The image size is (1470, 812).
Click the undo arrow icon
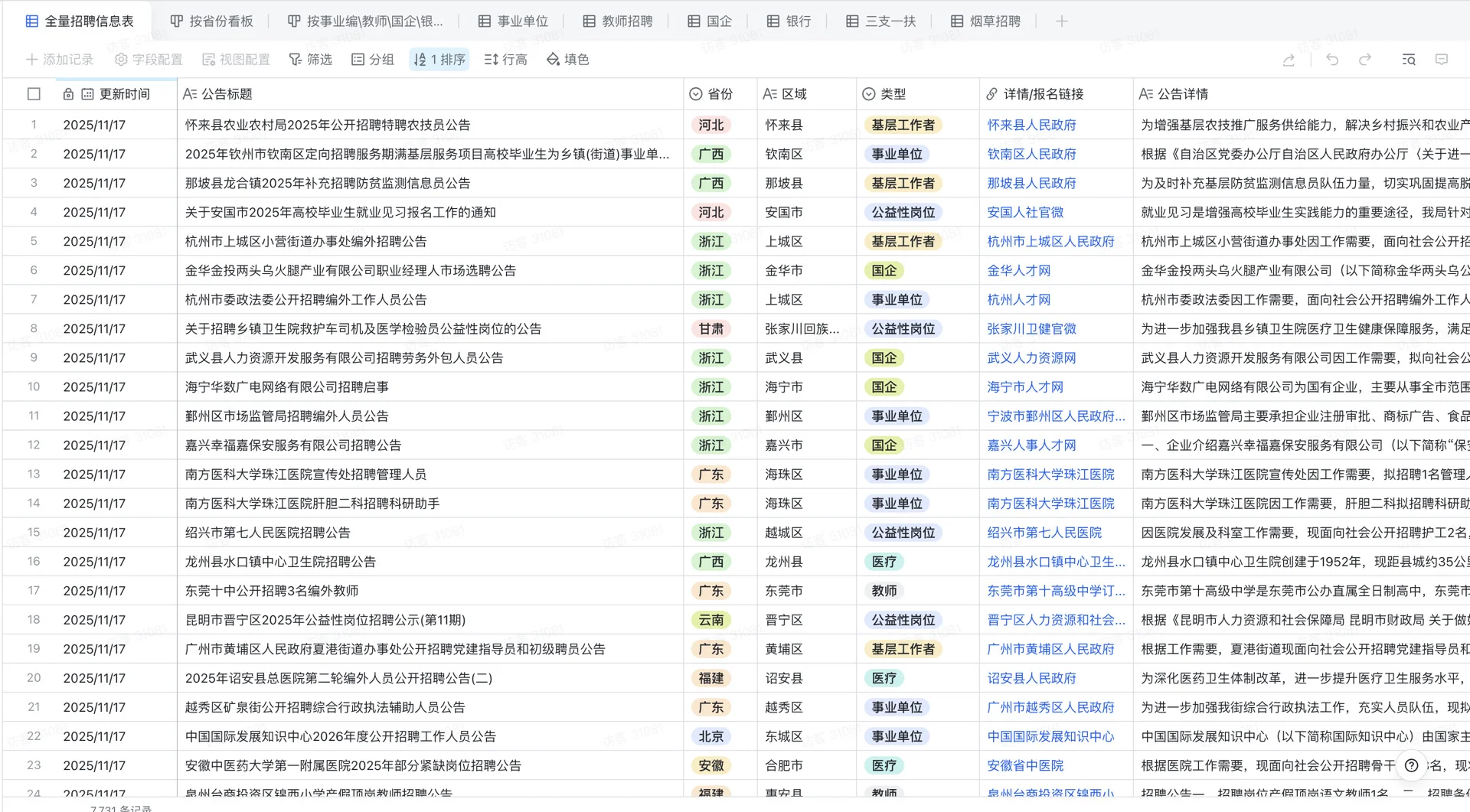click(x=1332, y=59)
